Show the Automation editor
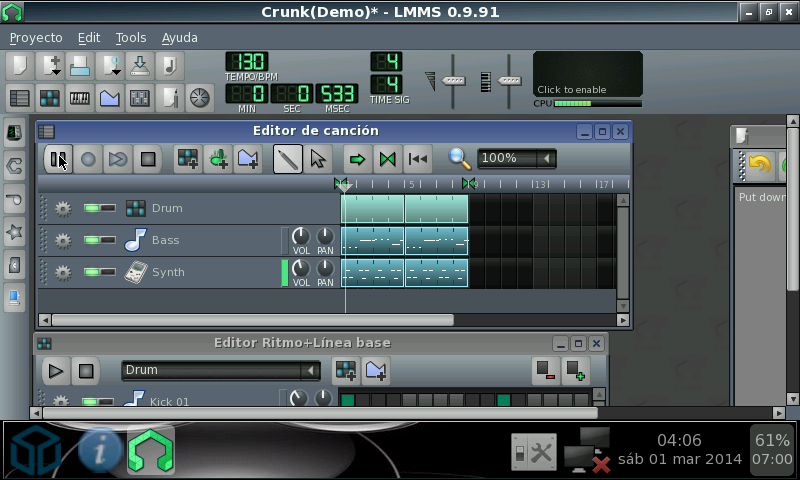Image resolution: width=800 pixels, height=480 pixels. click(x=109, y=98)
